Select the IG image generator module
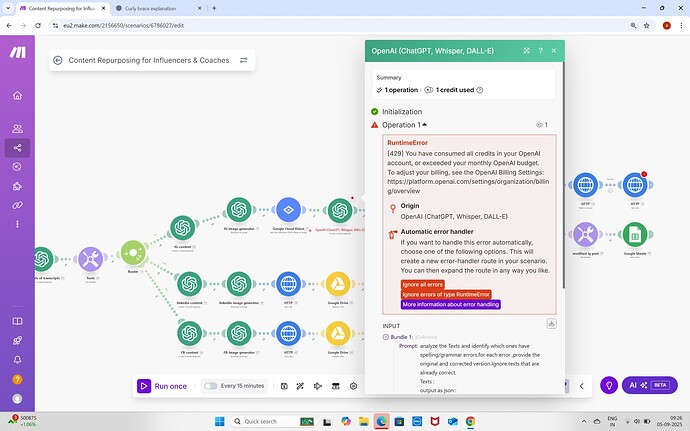 point(239,210)
